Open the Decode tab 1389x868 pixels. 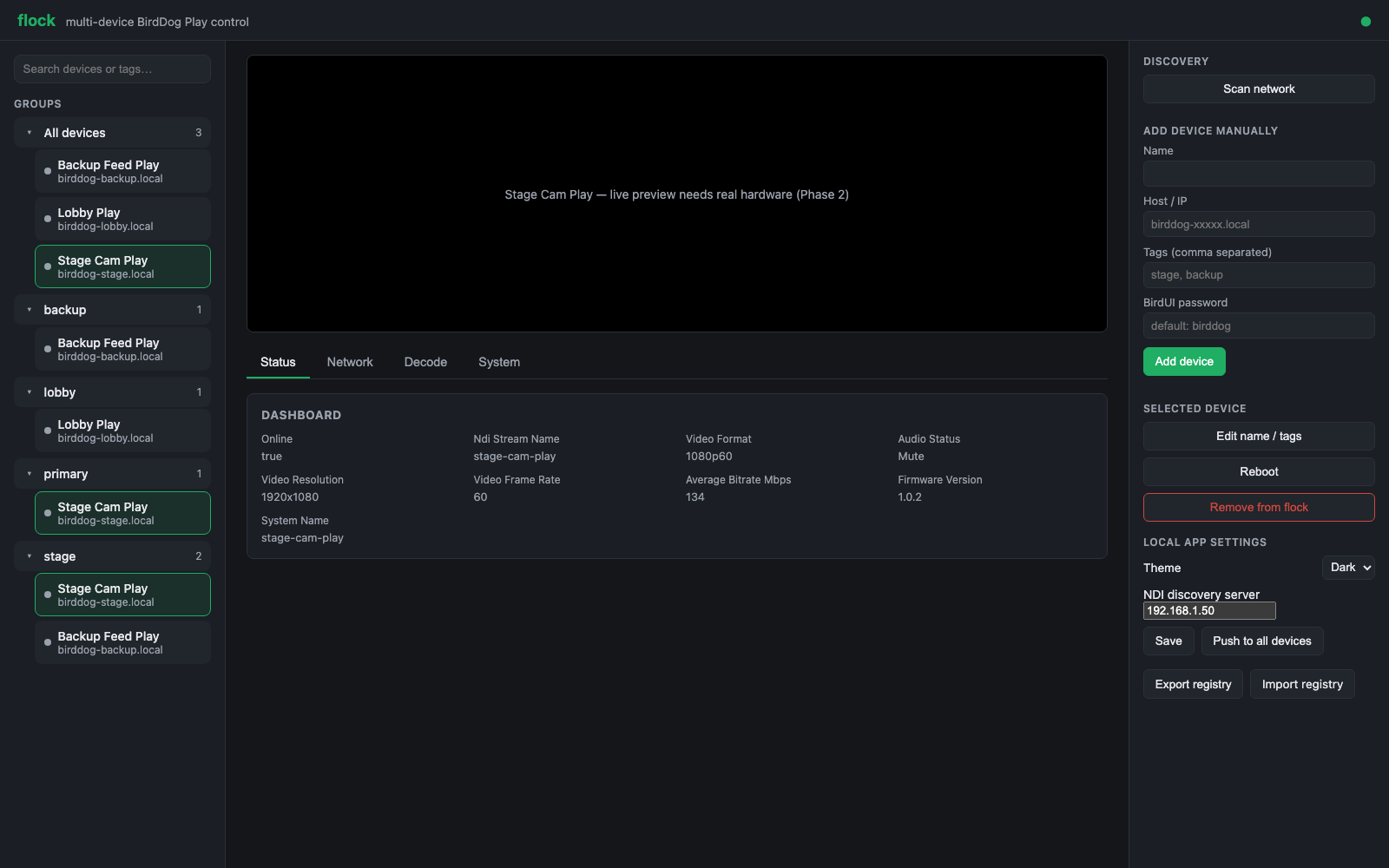[425, 362]
